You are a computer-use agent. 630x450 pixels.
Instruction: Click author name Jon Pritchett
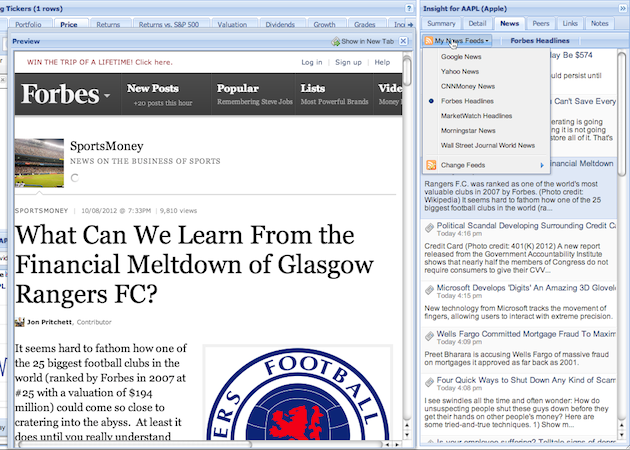pyautogui.click(x=49, y=322)
